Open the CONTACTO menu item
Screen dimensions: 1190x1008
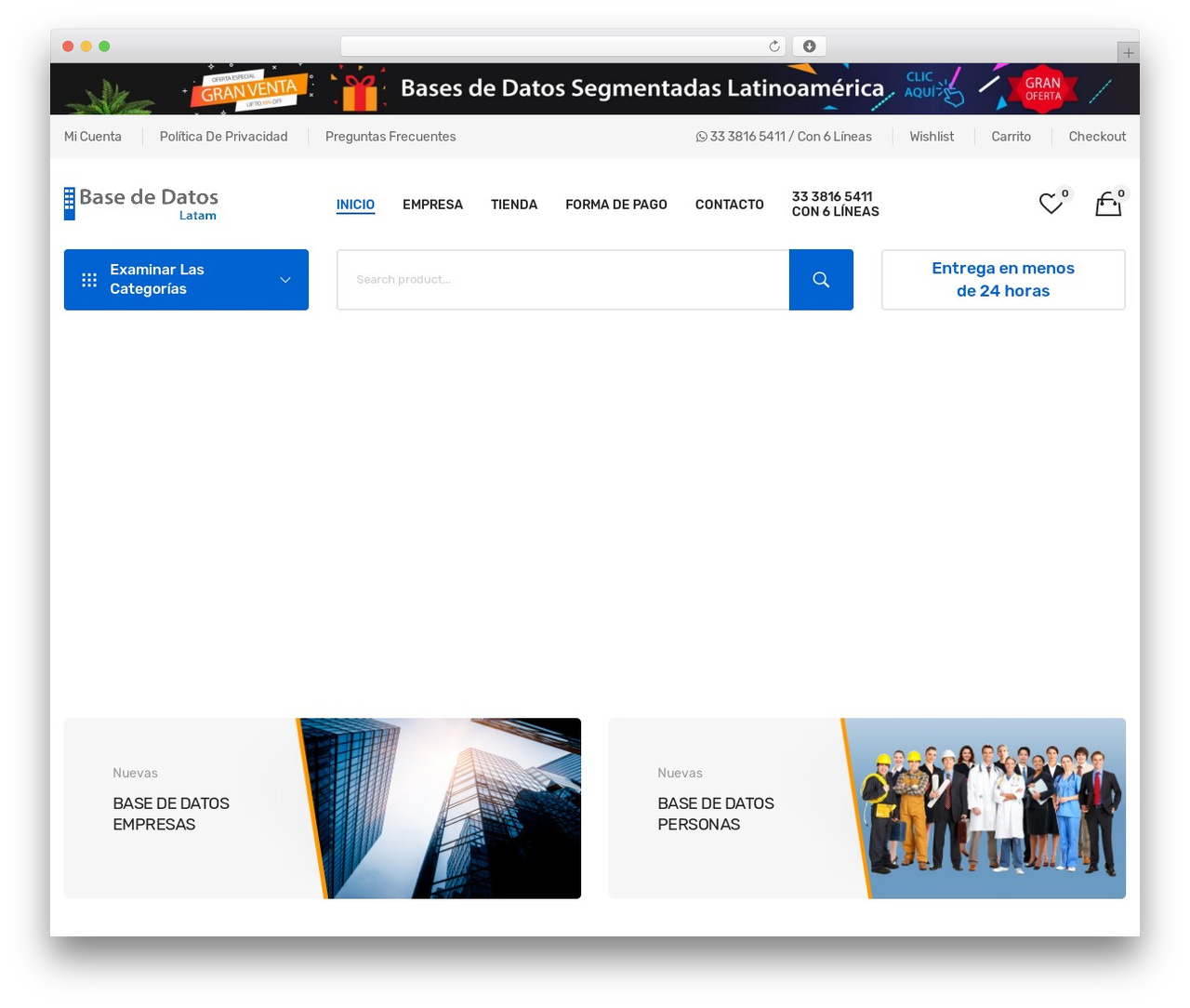pos(730,205)
